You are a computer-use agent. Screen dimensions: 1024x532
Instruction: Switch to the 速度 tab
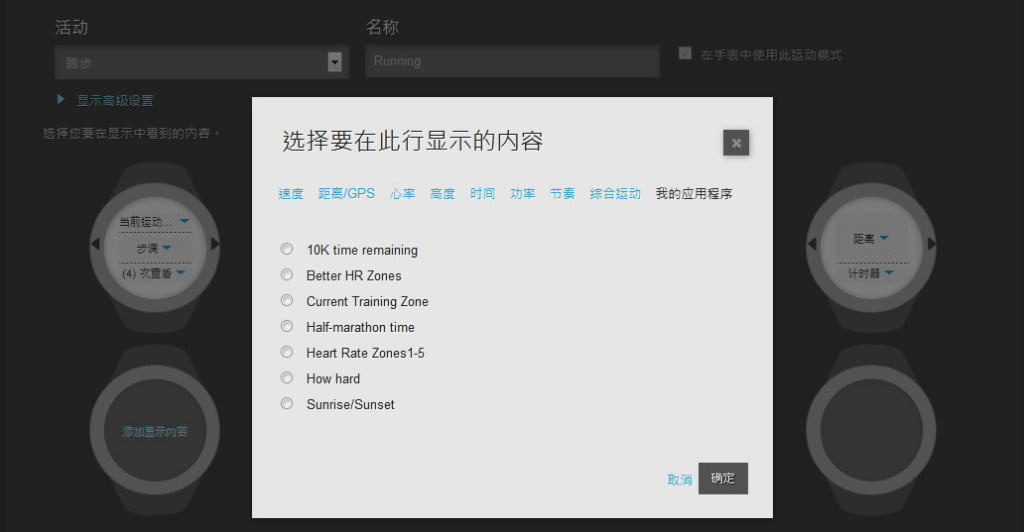290,194
